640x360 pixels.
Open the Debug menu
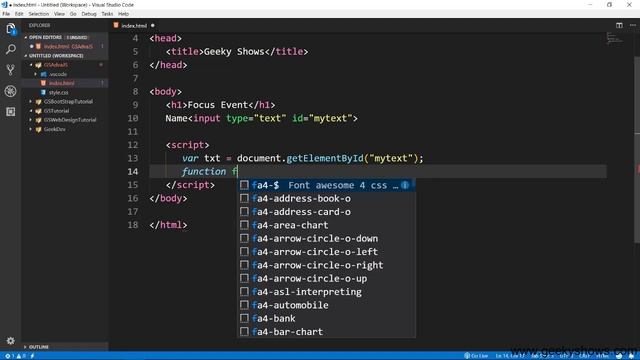click(x=89, y=14)
